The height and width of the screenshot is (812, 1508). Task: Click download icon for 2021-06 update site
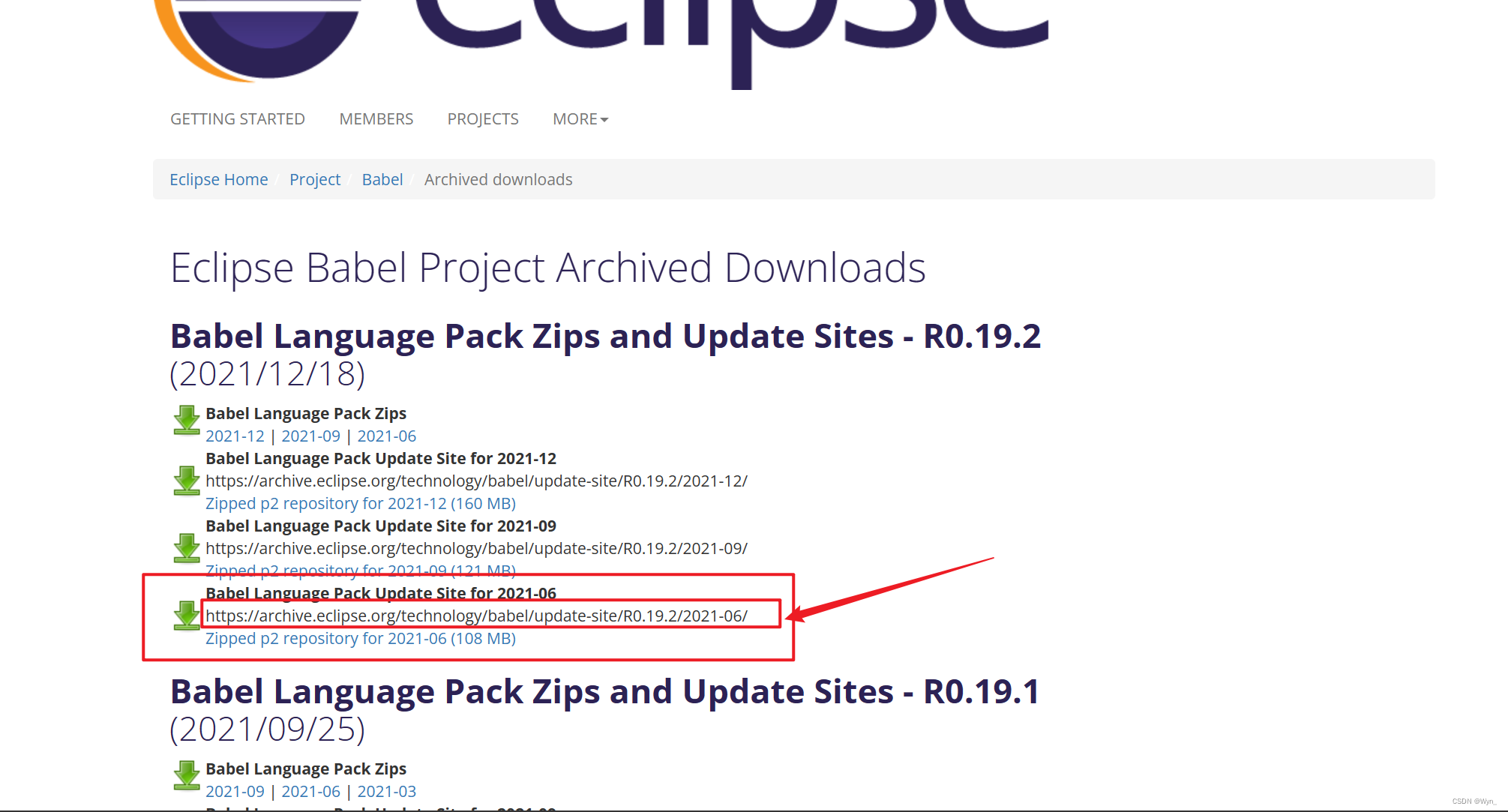tap(187, 616)
